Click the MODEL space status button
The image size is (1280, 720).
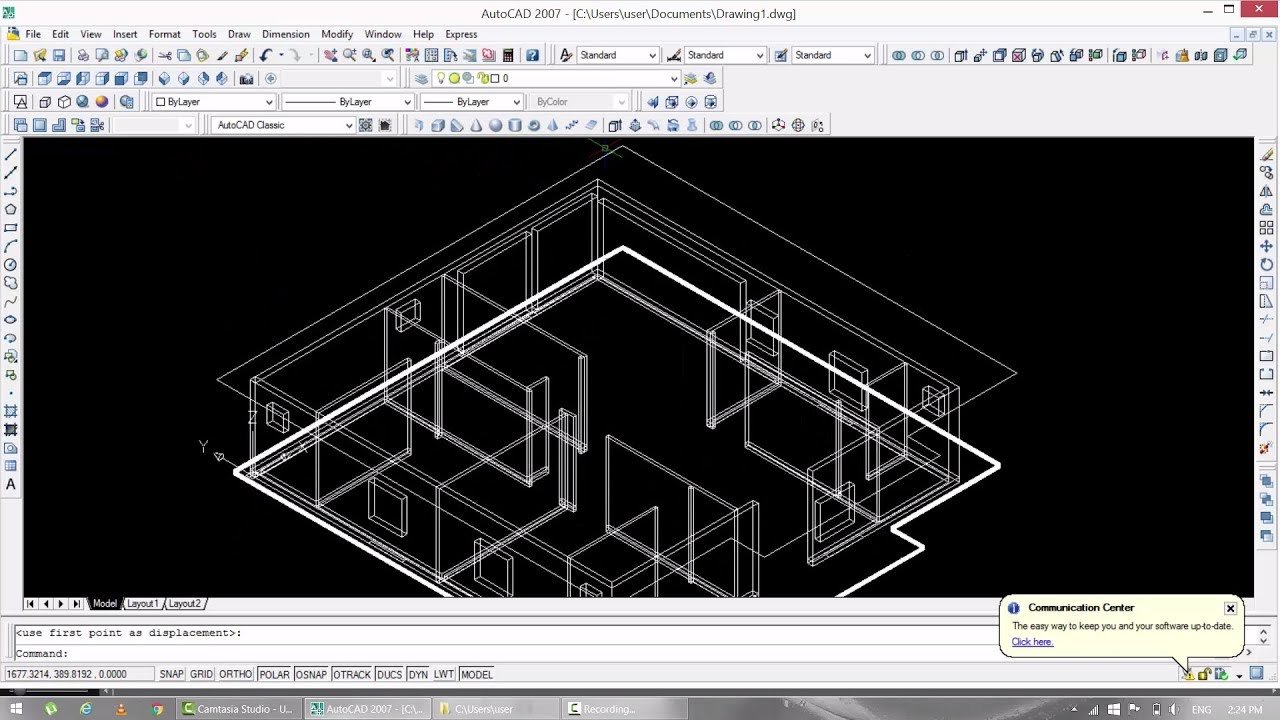pos(477,674)
